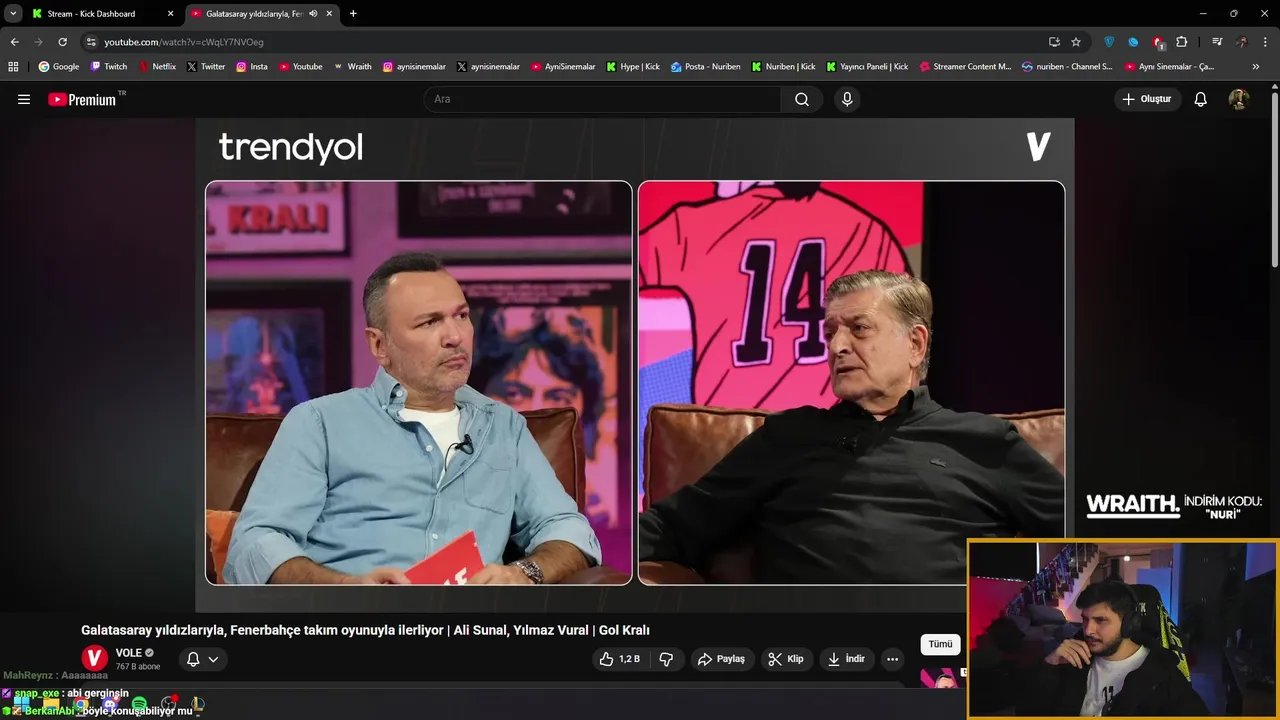This screenshot has width=1280, height=720.
Task: Open File Explorer from taskbar
Action: coord(51,705)
